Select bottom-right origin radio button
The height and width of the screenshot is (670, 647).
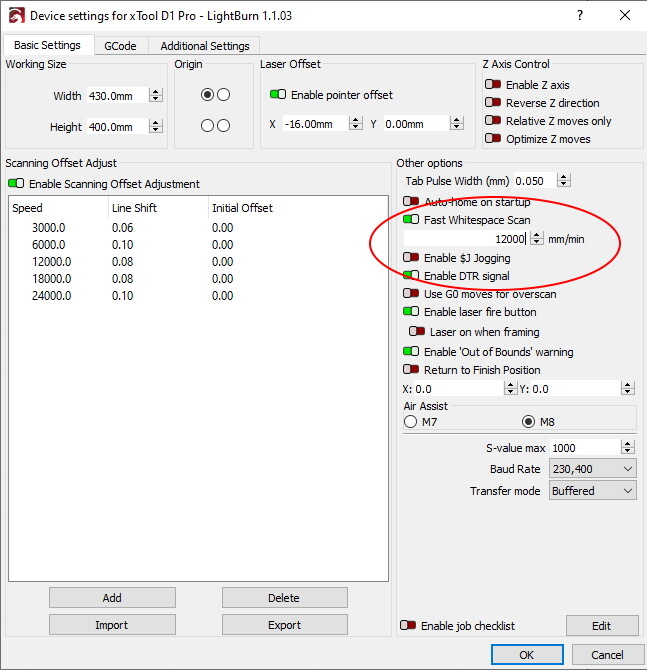point(224,126)
